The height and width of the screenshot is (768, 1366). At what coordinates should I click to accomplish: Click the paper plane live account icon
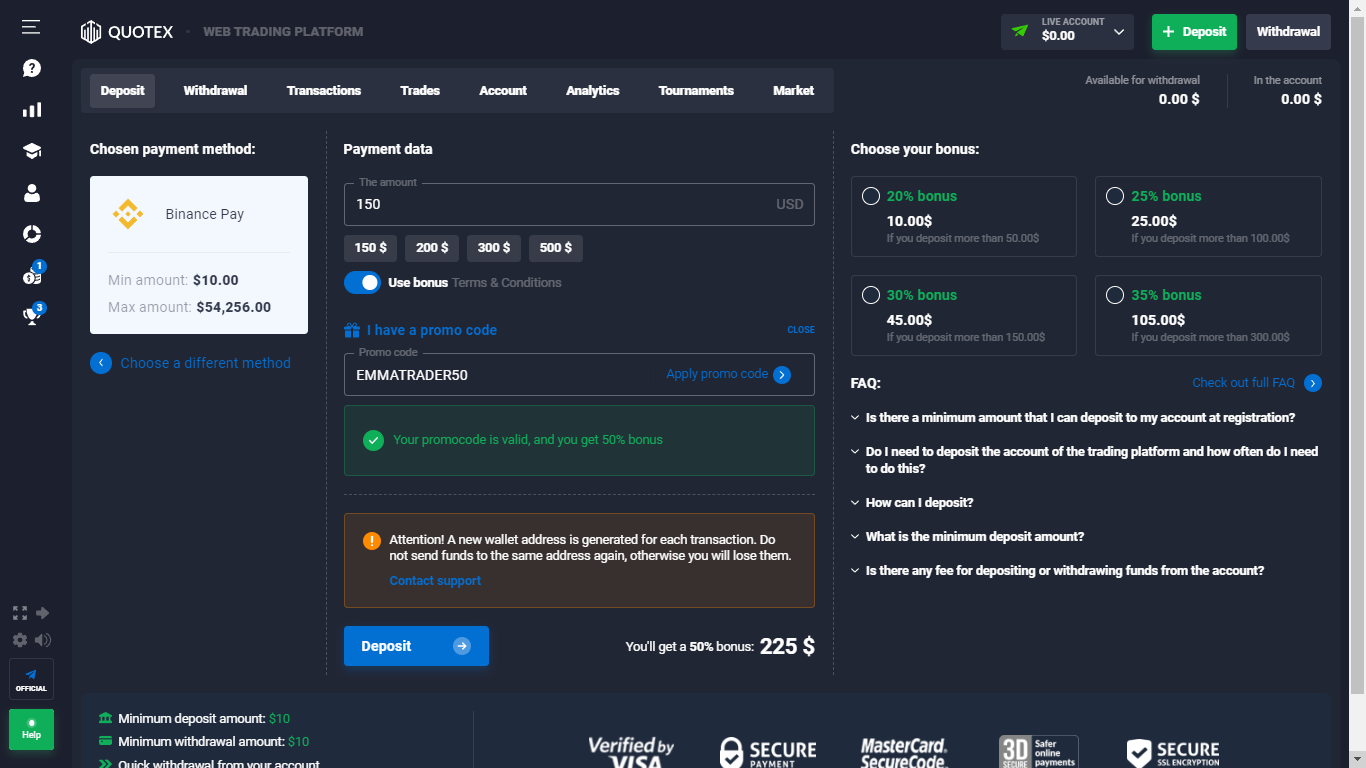tap(1020, 31)
